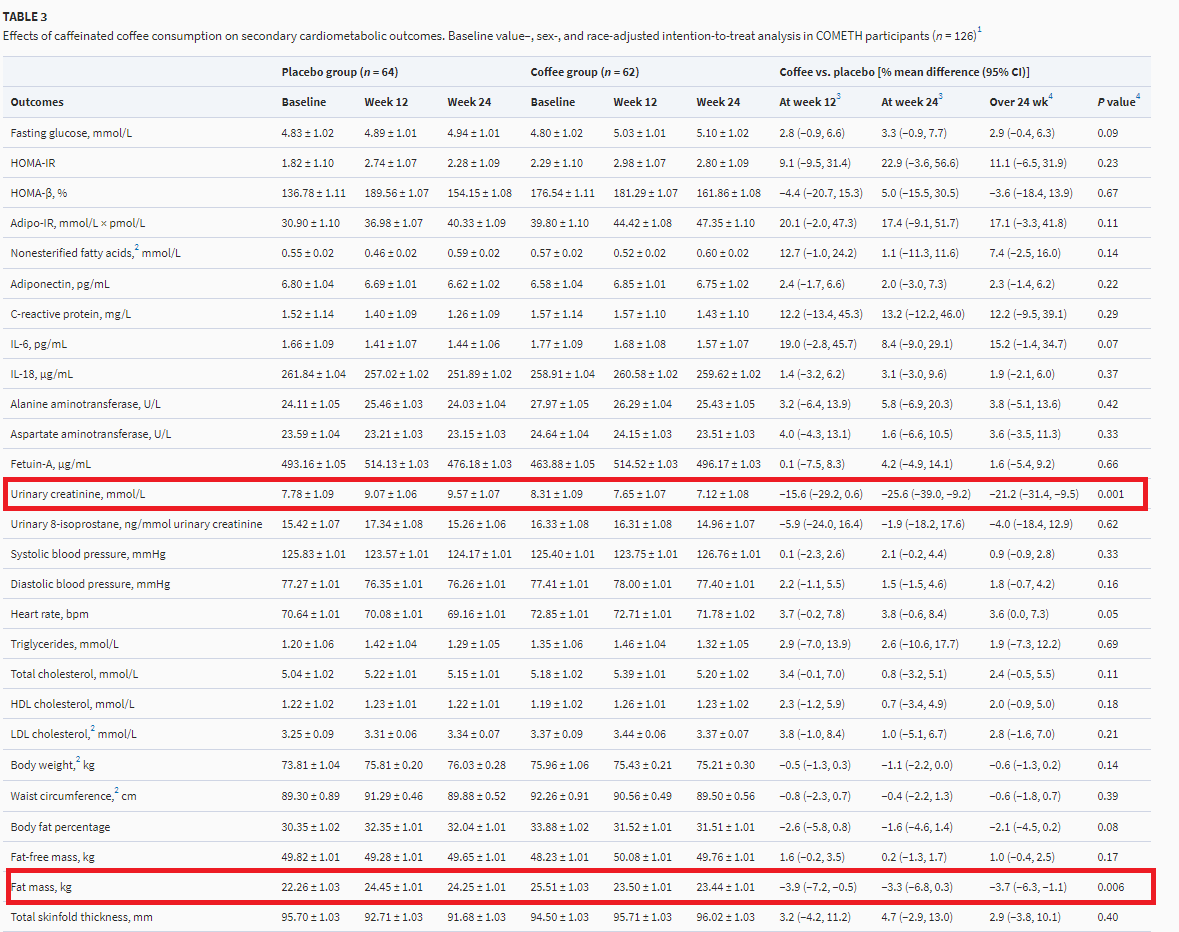Select the "Coffee group (n = 62)" header
This screenshot has height=932, width=1179.
pyautogui.click(x=584, y=72)
